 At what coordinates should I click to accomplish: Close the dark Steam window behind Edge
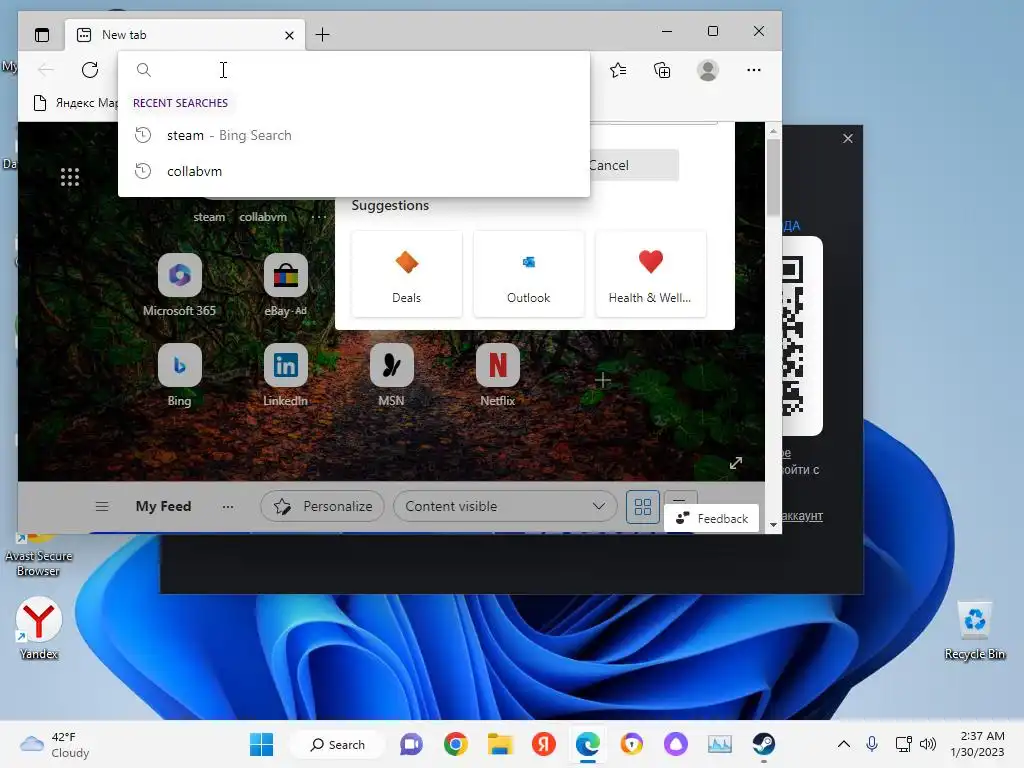(x=848, y=138)
